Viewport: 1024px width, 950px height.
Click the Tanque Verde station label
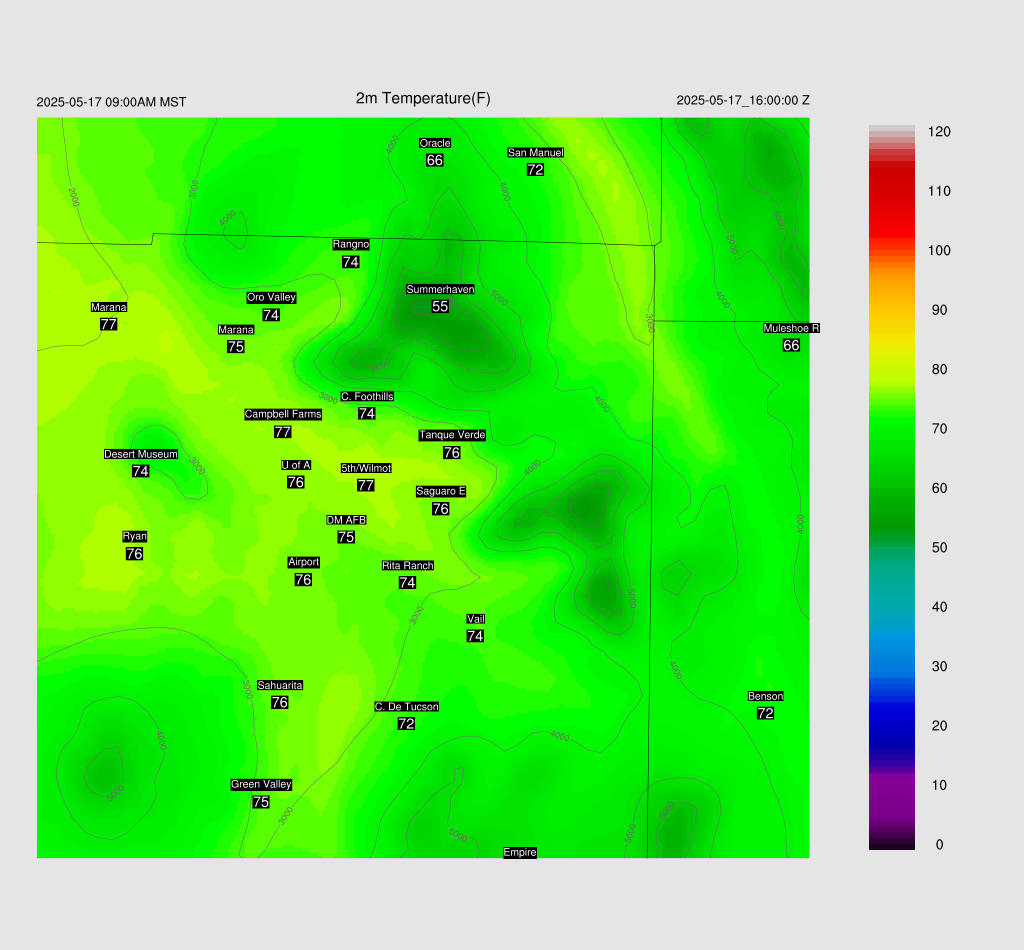coord(452,435)
